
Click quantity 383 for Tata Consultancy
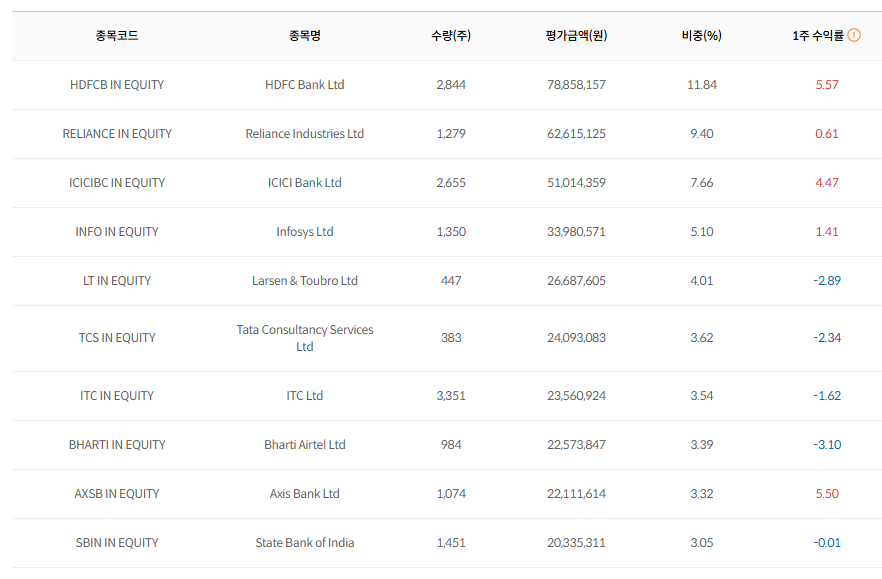tap(451, 338)
